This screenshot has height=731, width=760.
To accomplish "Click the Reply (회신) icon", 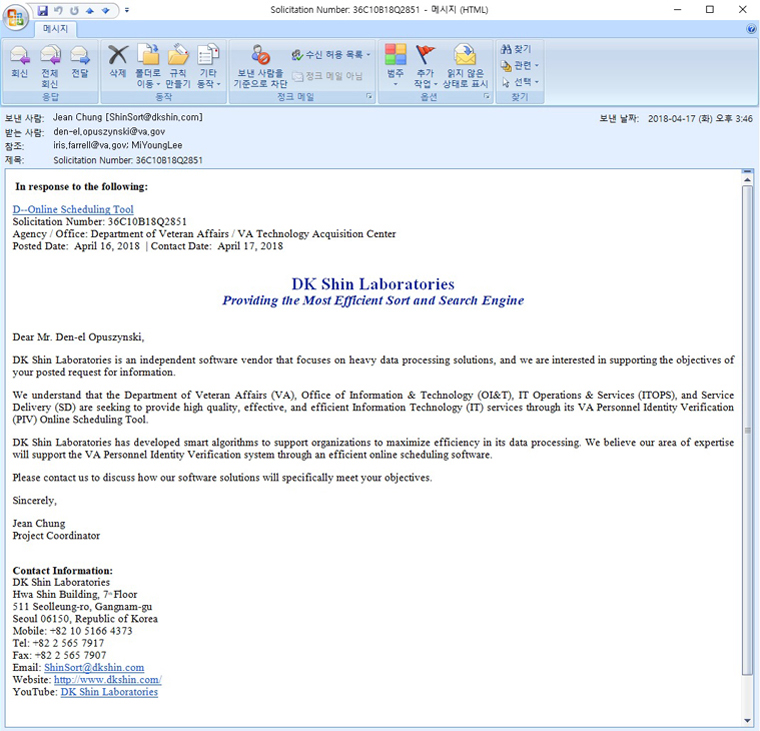I will [x=19, y=62].
